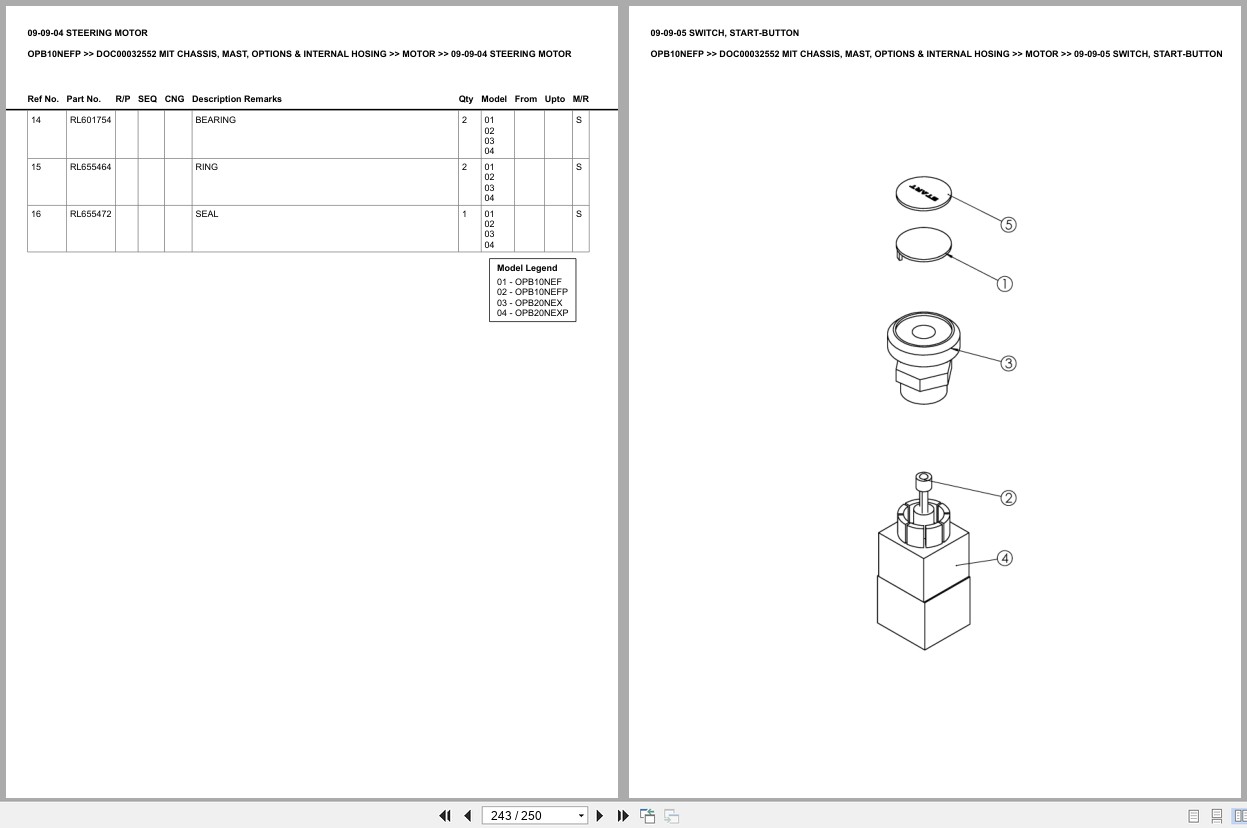Viewport: 1247px width, 828px height.
Task: Click callout number 4 in diagram
Action: pos(1005,558)
